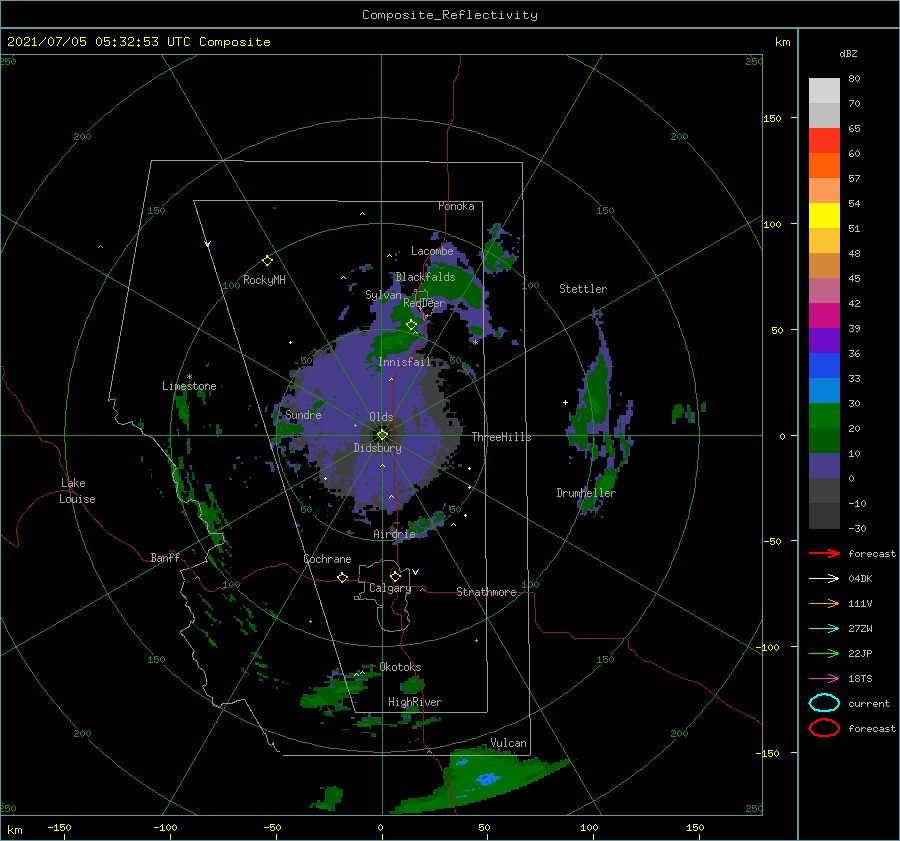Viewport: 900px width, 841px height.
Task: Click the Sylvan map label
Action: 383,295
